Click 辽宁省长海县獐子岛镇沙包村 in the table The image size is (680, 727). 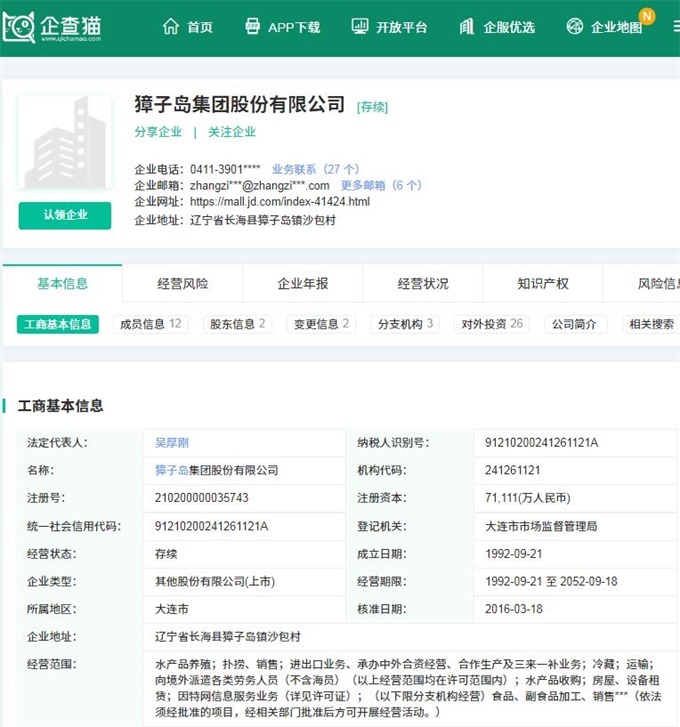(228, 637)
